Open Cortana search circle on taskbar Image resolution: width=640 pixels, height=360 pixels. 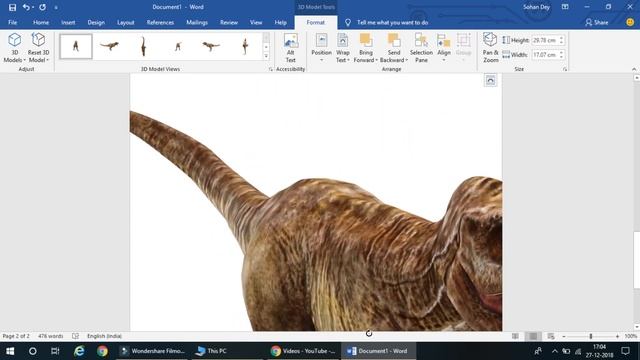pos(33,351)
